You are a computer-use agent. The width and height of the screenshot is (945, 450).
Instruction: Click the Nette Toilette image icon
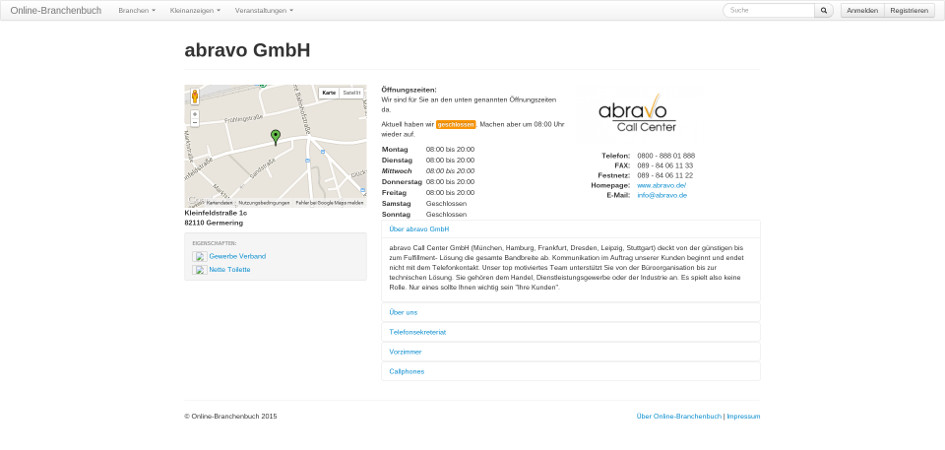199,270
